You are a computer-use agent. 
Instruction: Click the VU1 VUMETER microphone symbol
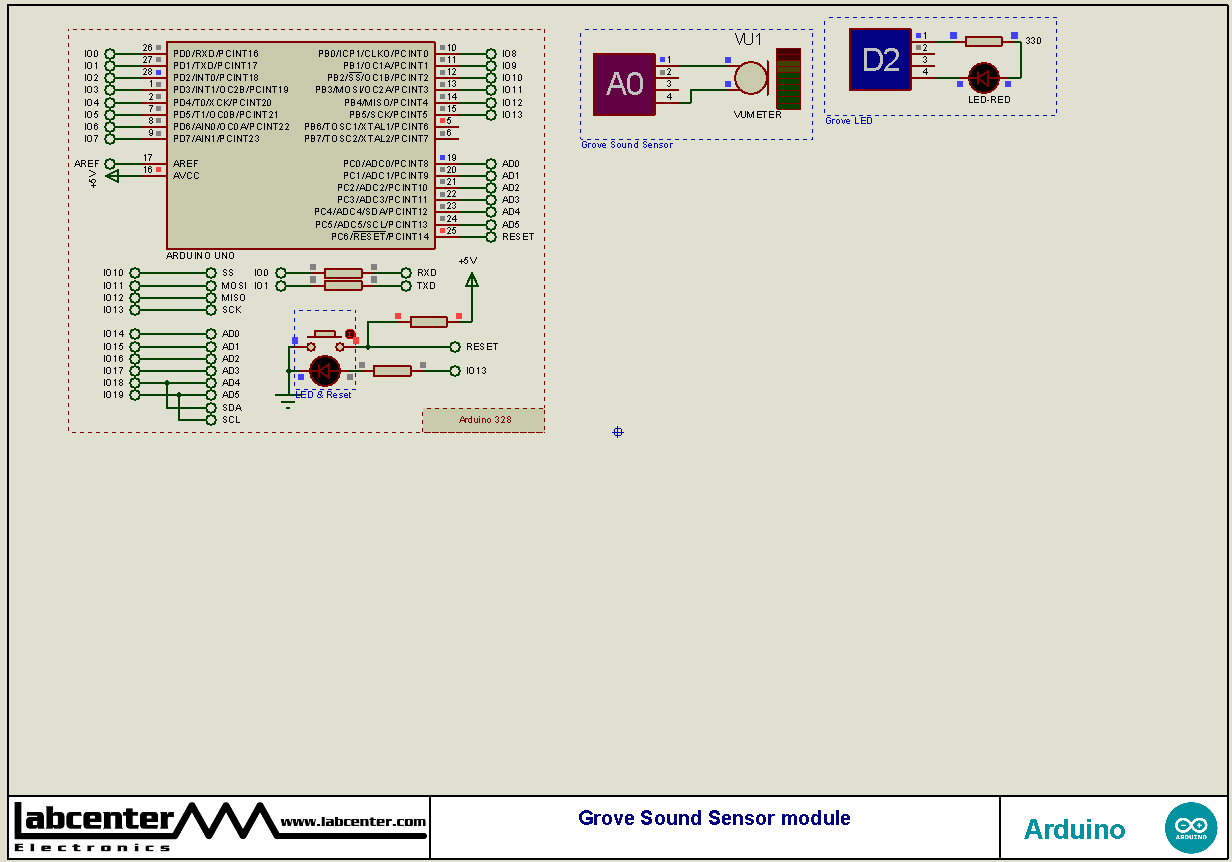point(749,76)
